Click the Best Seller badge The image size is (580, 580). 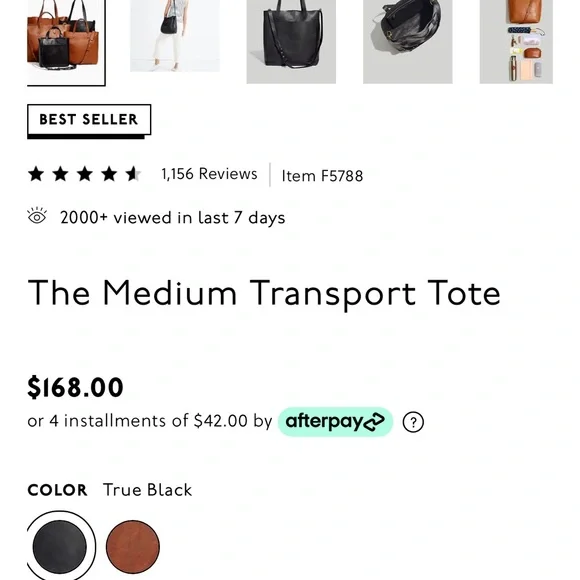[89, 121]
